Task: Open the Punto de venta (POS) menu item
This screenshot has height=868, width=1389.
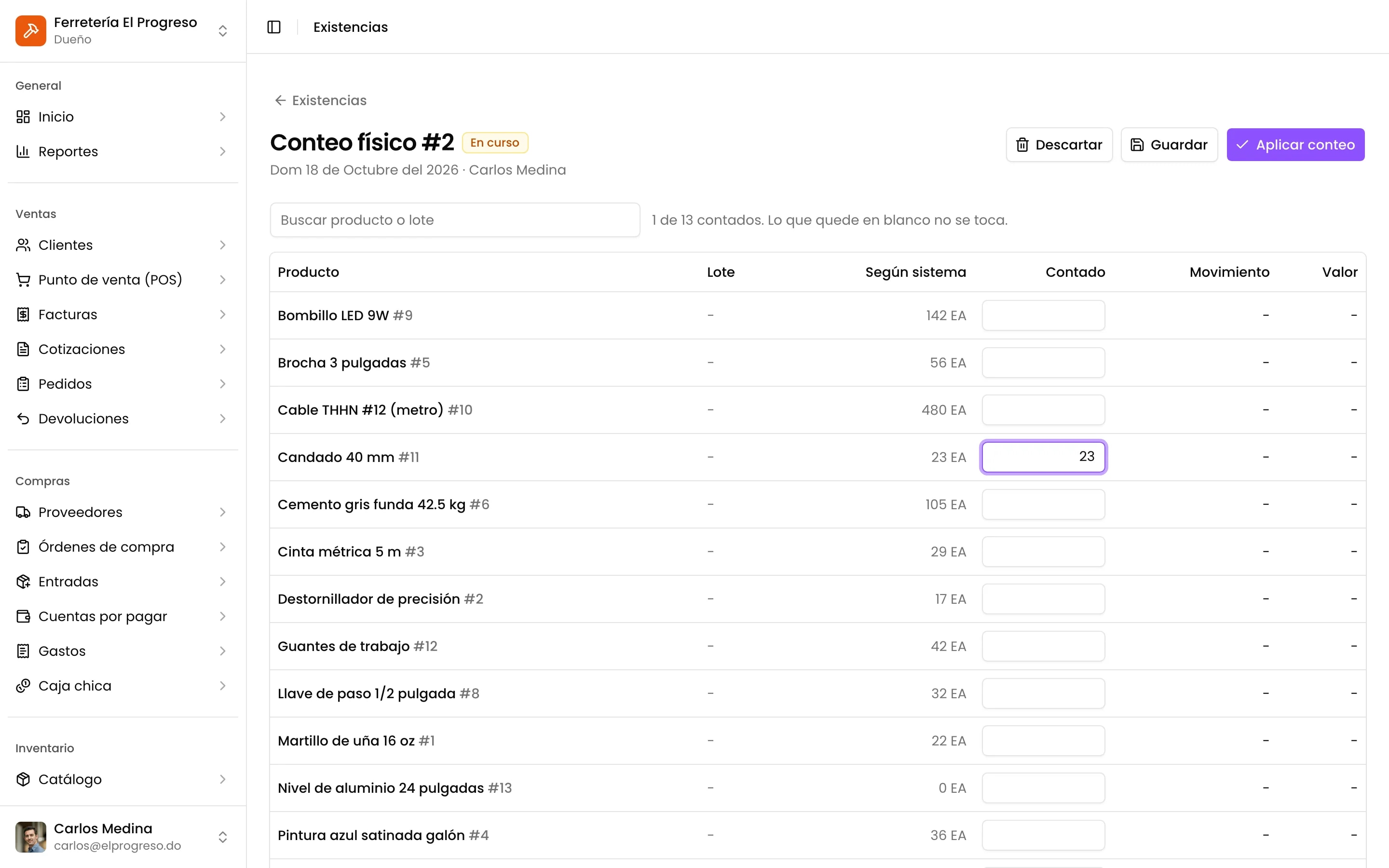Action: coord(123,280)
